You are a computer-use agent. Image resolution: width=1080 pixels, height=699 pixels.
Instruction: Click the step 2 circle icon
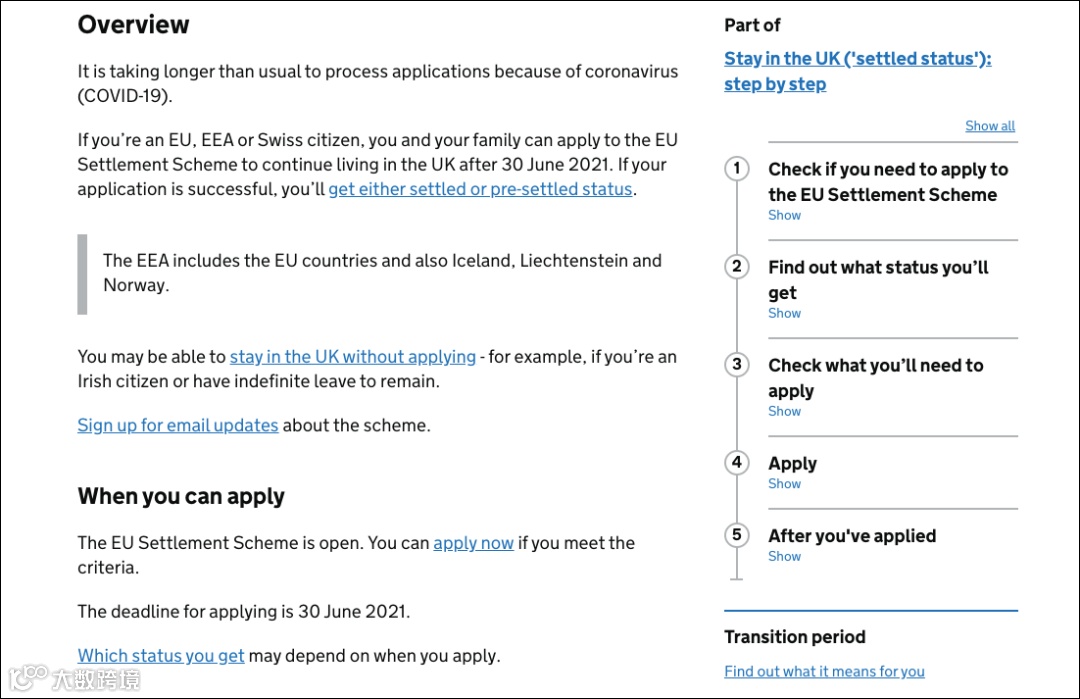tap(737, 266)
